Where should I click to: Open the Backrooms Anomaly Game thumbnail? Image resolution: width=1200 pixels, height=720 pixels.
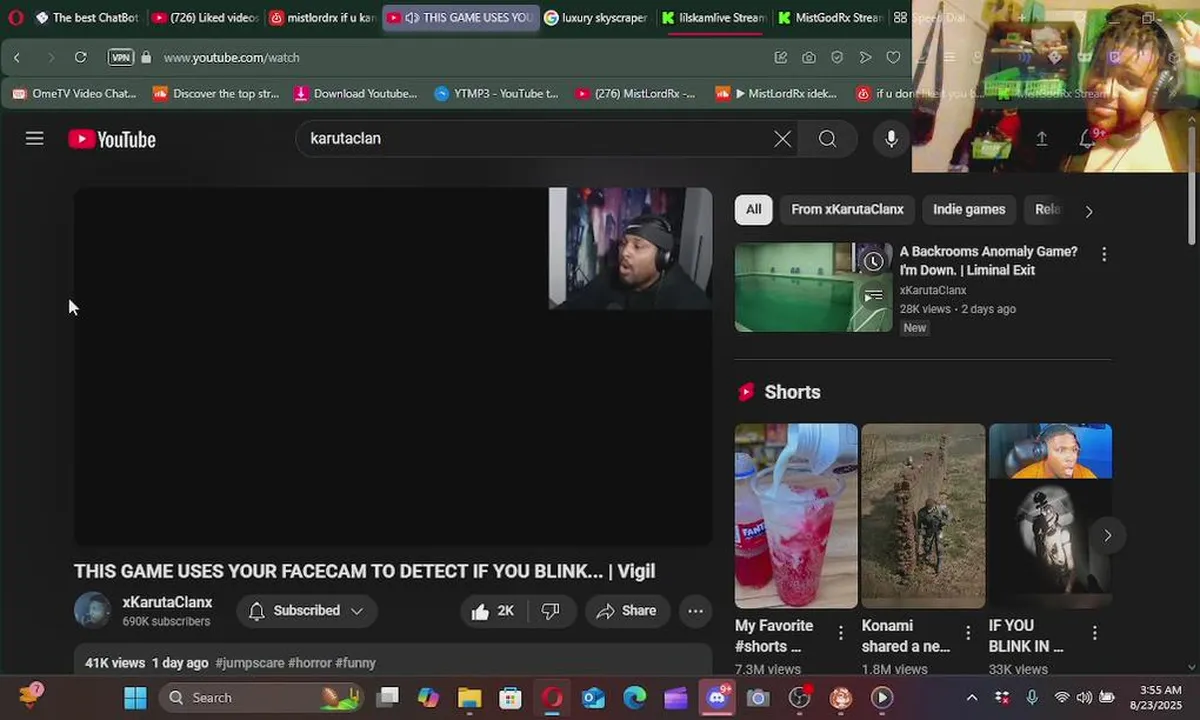point(813,287)
